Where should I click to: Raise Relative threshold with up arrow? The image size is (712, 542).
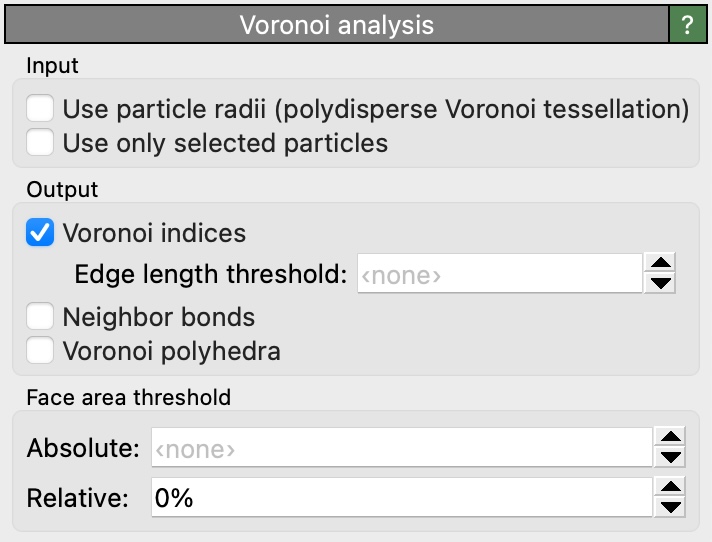(x=673, y=488)
